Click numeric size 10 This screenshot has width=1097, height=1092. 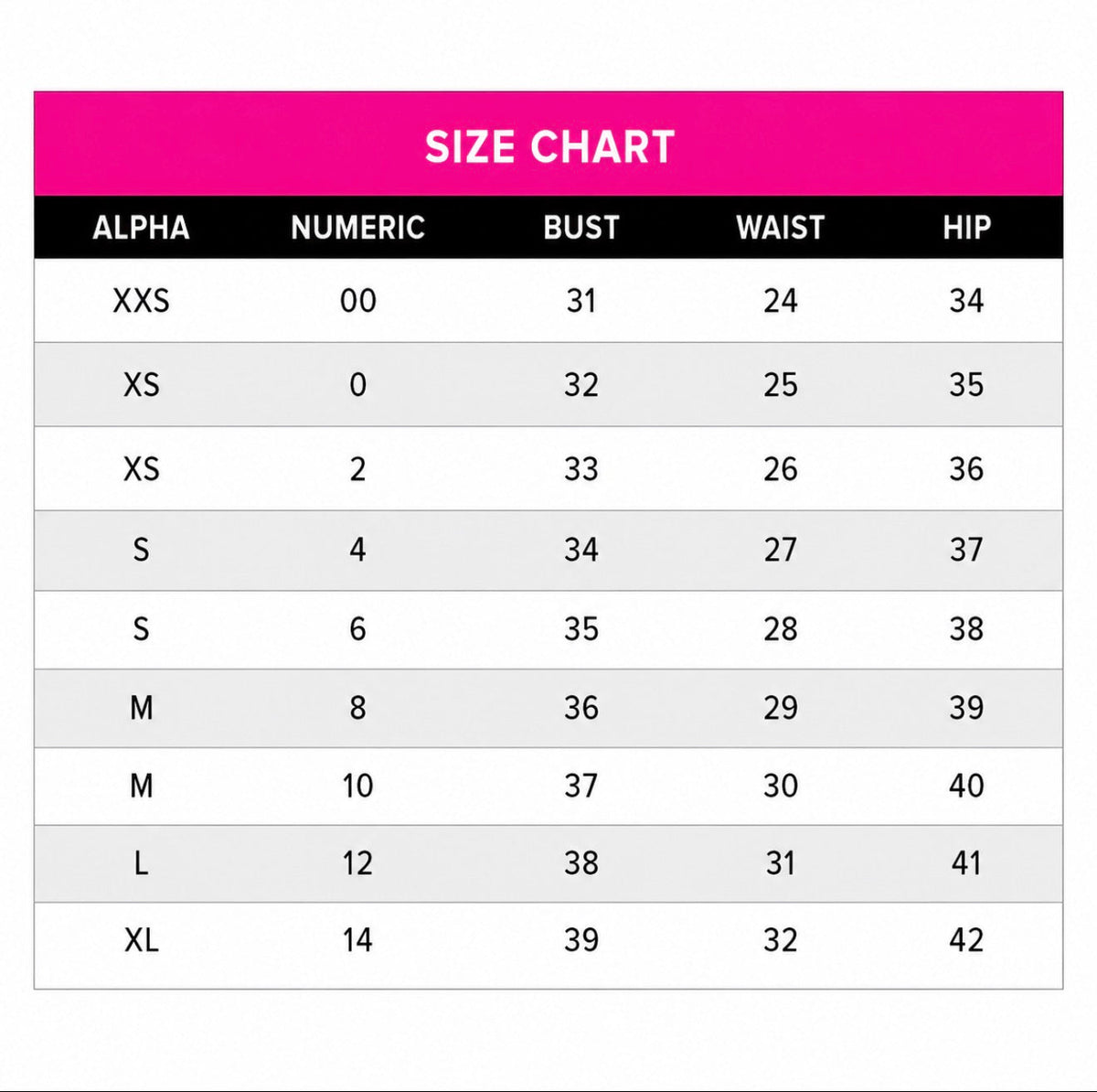(x=357, y=786)
